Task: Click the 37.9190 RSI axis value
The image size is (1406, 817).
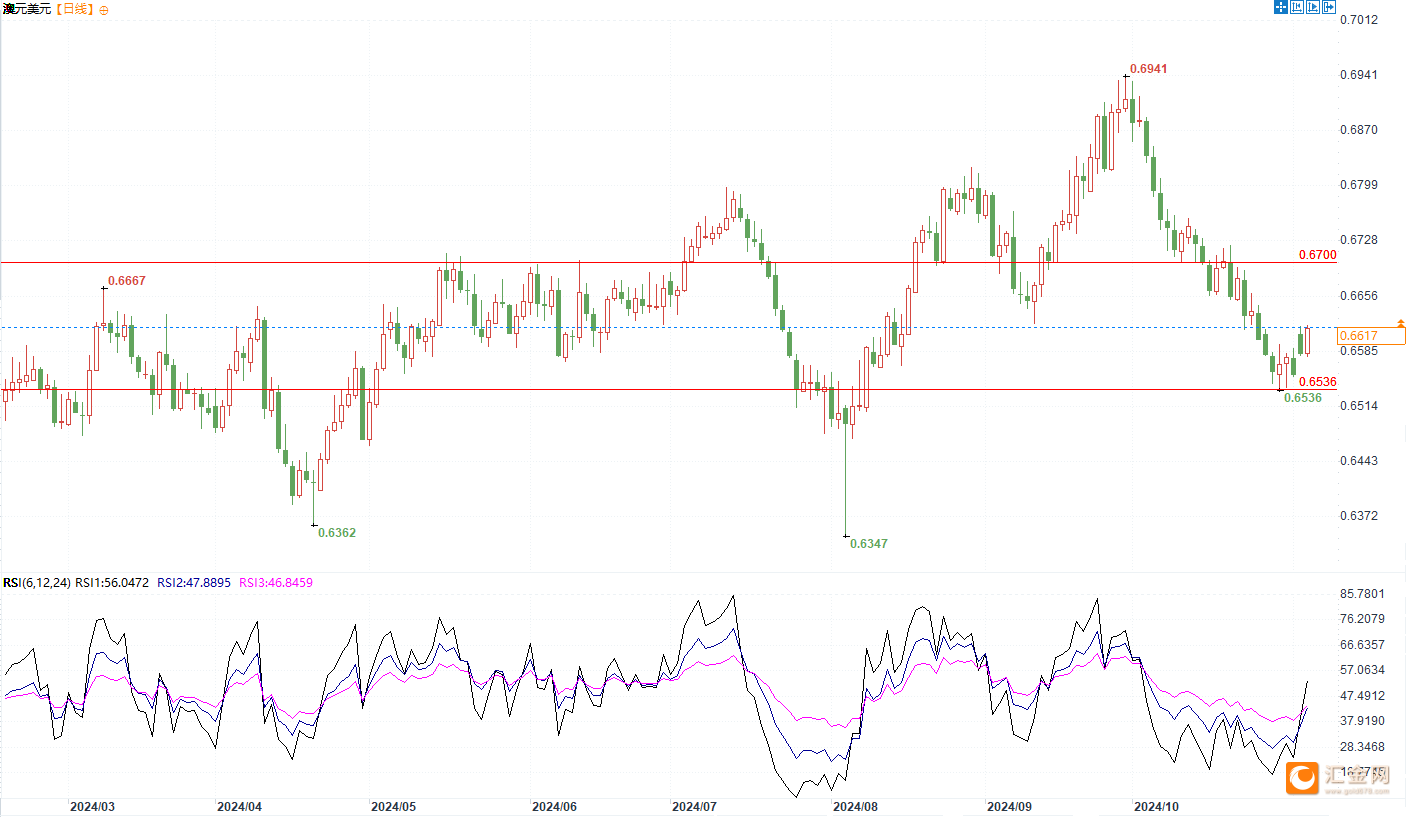Action: (x=1361, y=721)
